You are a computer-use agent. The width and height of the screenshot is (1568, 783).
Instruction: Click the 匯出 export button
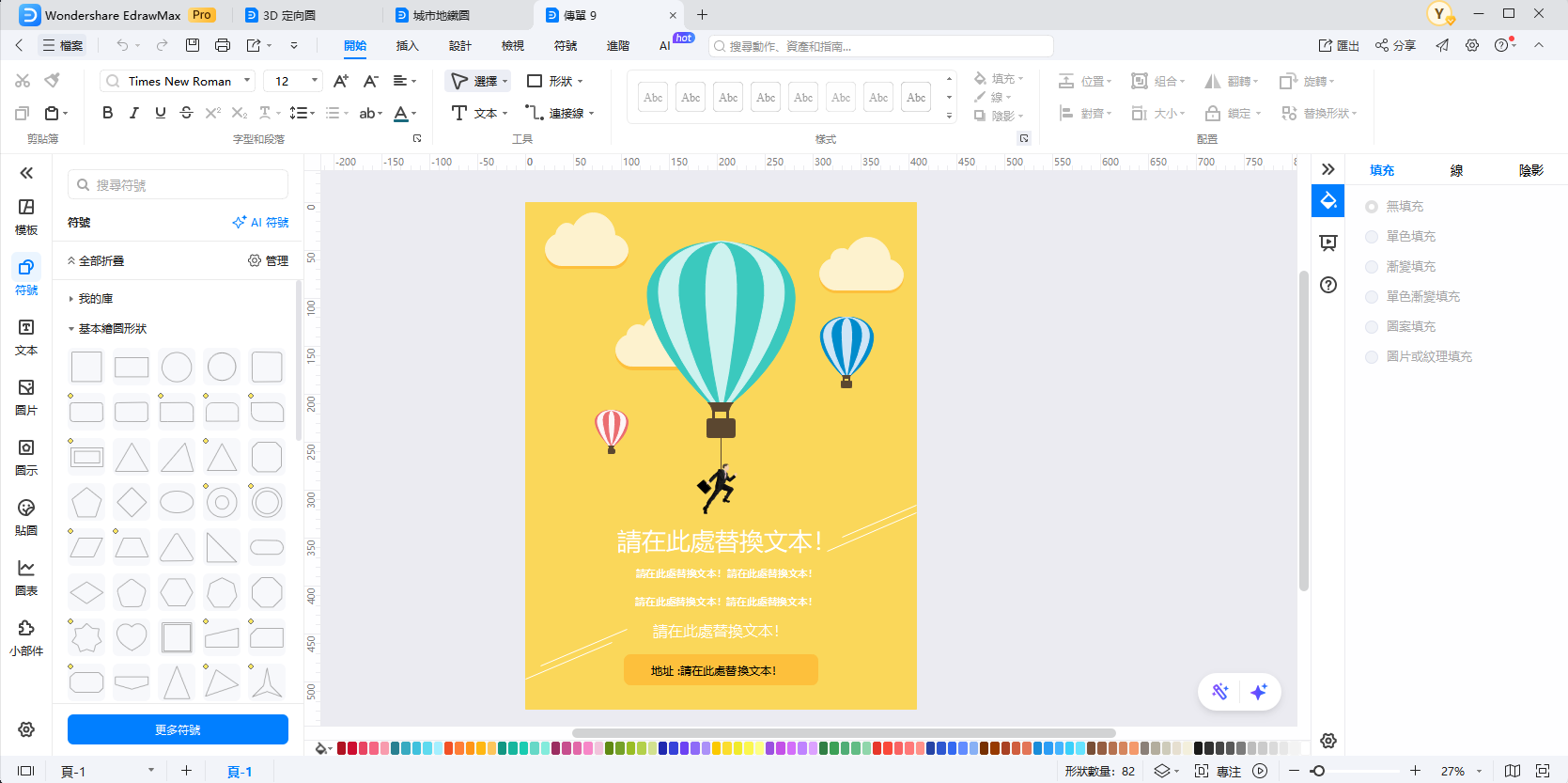coord(1339,45)
